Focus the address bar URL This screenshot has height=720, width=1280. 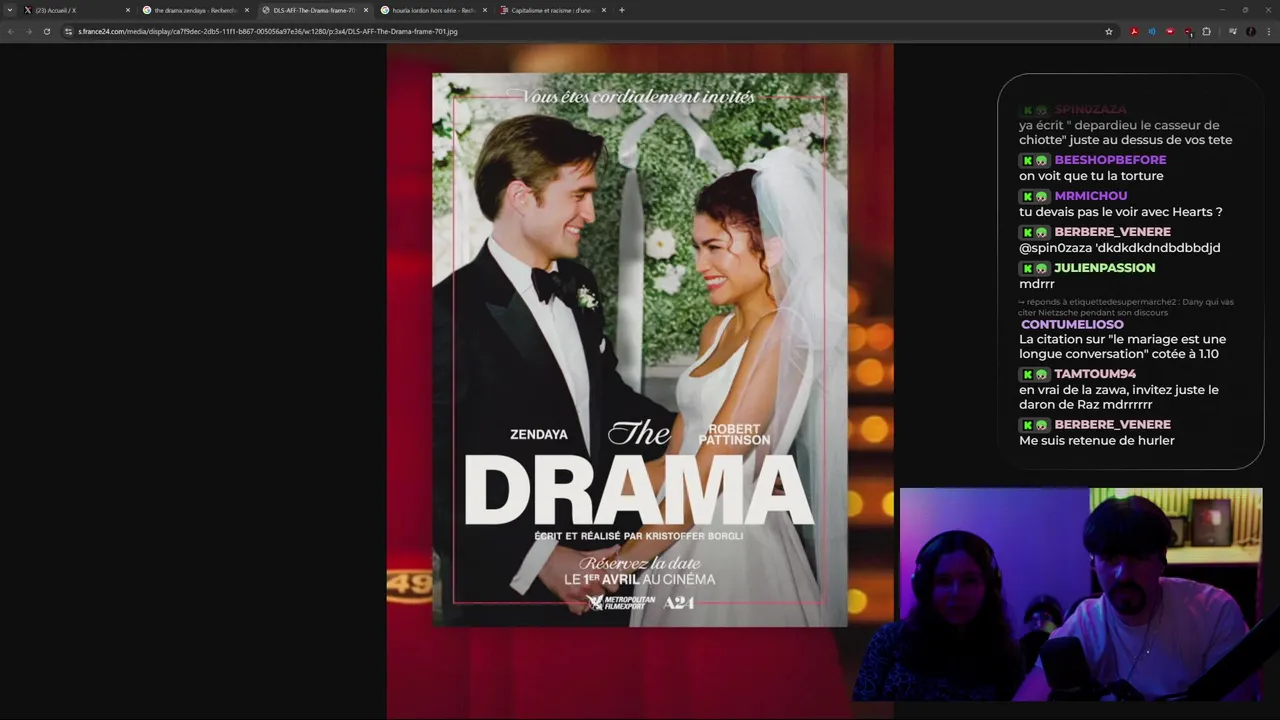click(x=268, y=31)
